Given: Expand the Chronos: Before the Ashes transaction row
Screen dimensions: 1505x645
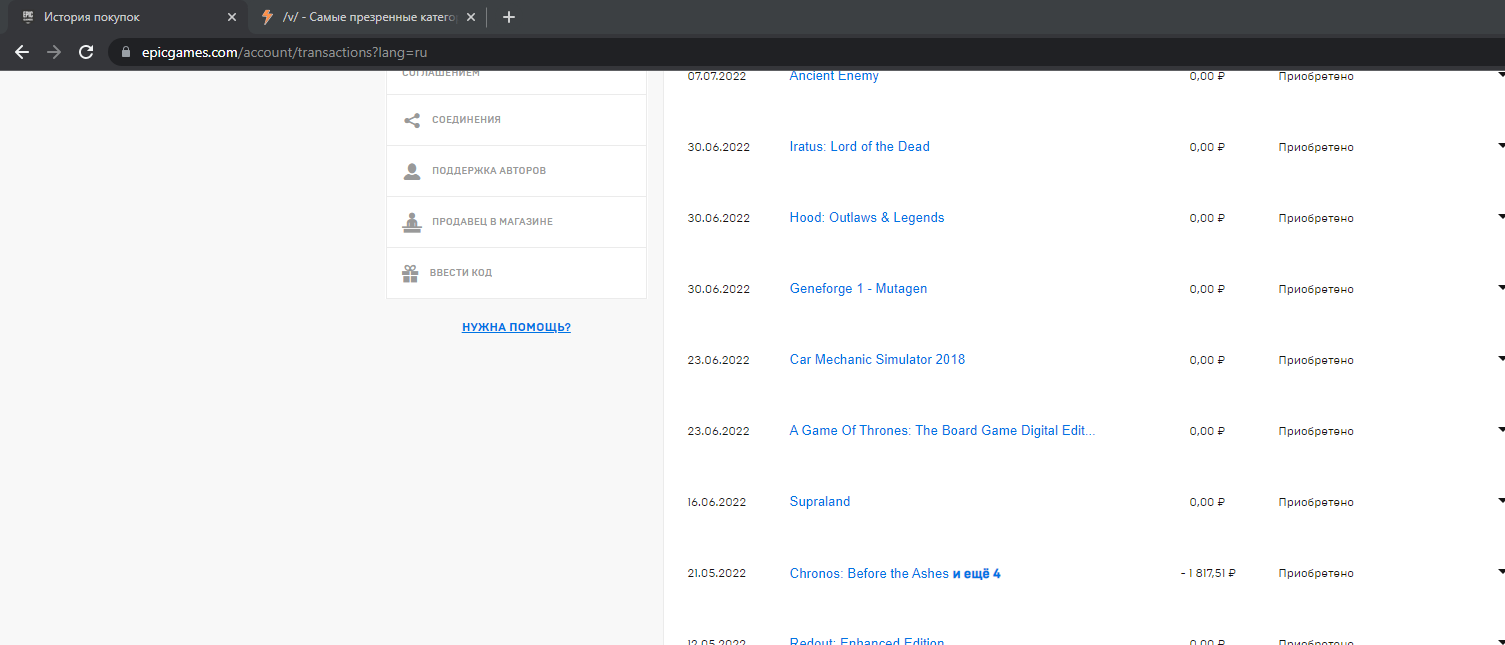Looking at the screenshot, I should 1500,572.
